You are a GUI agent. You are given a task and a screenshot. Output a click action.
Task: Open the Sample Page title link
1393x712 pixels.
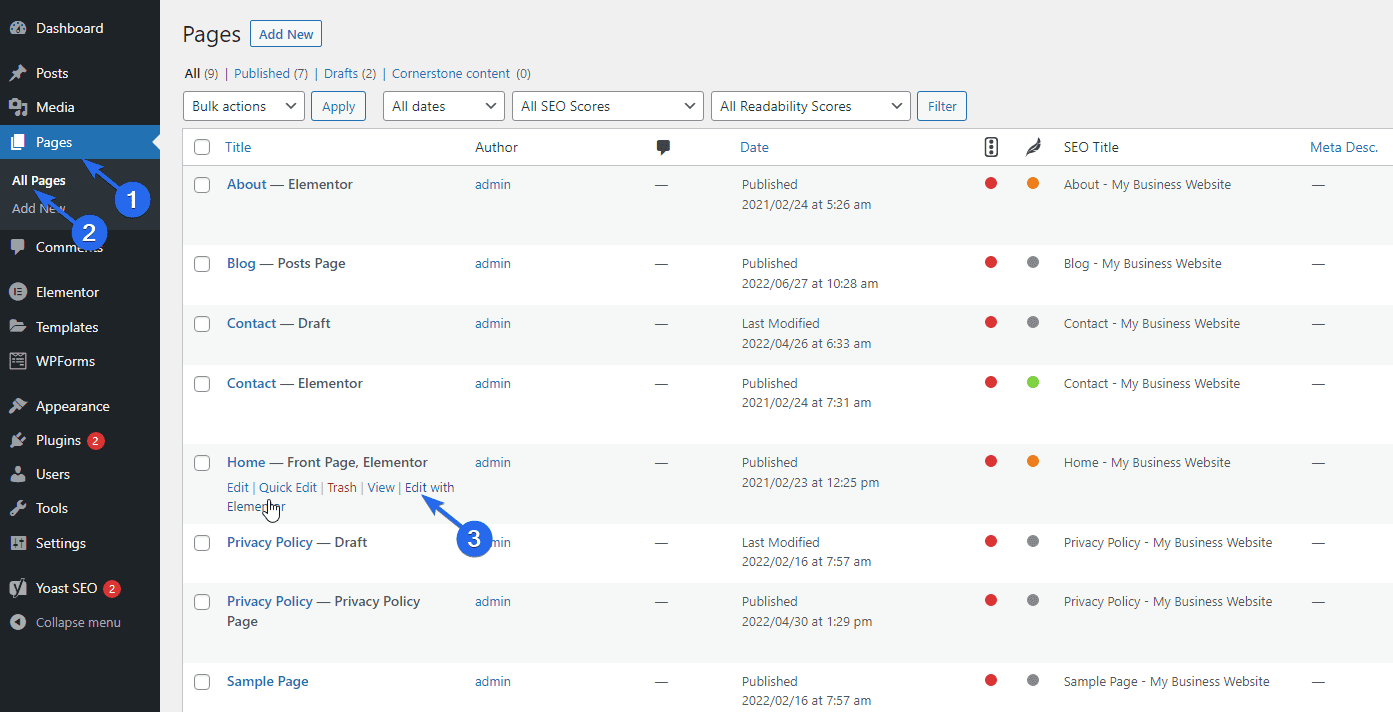(x=268, y=681)
